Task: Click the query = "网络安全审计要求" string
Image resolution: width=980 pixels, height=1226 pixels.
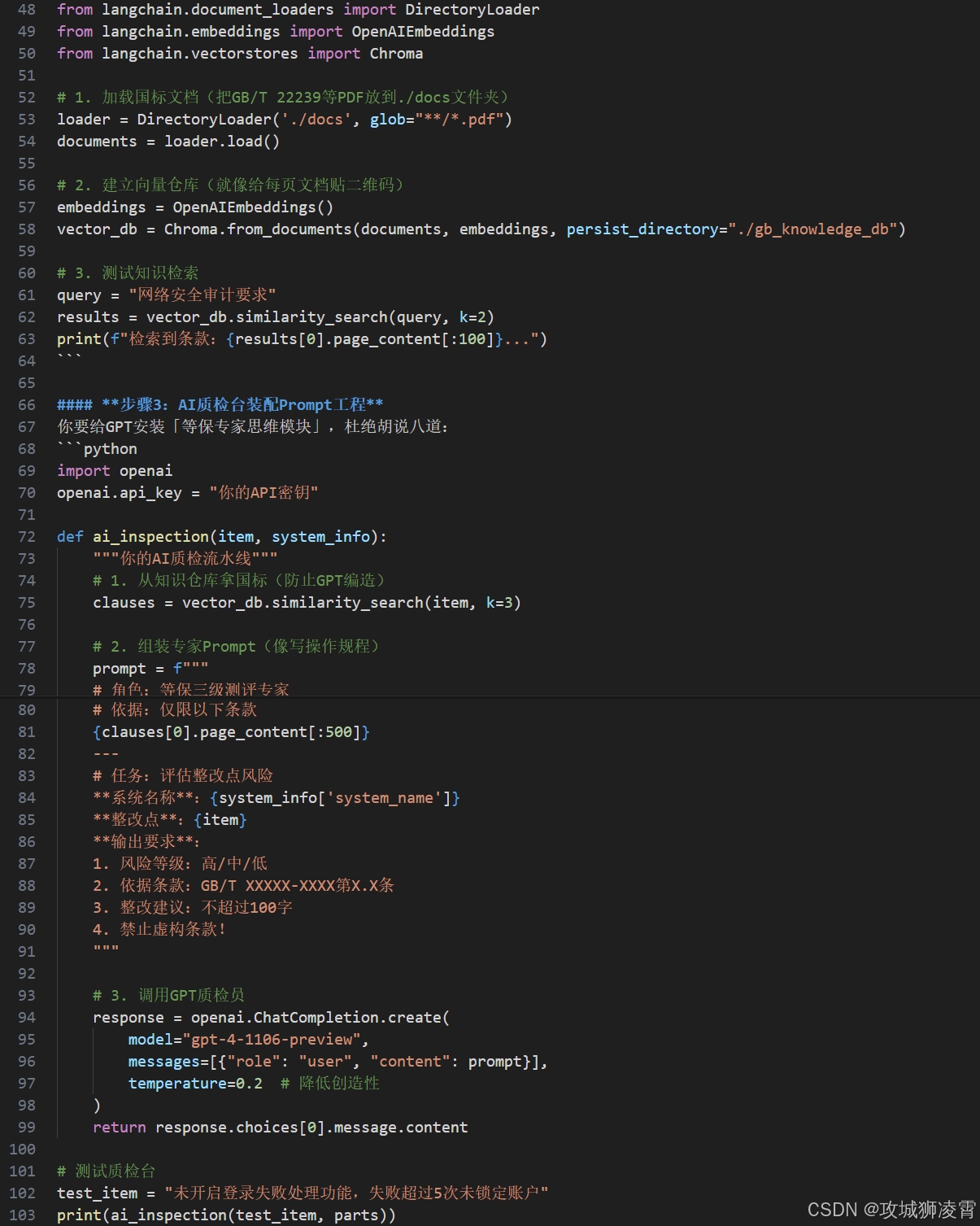Action: pyautogui.click(x=203, y=295)
